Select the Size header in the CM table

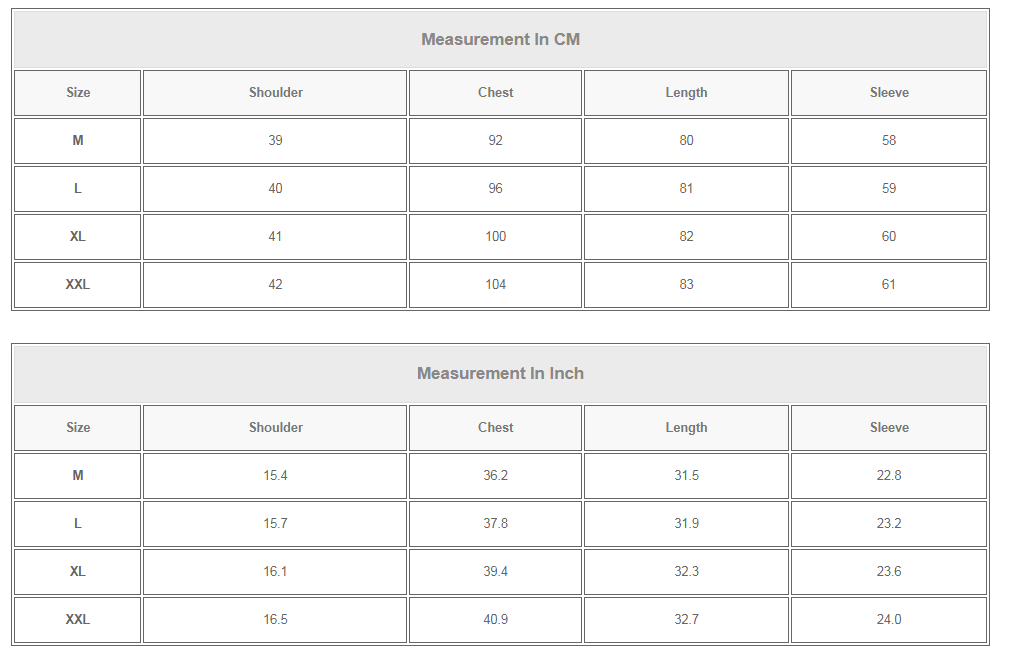coord(78,92)
